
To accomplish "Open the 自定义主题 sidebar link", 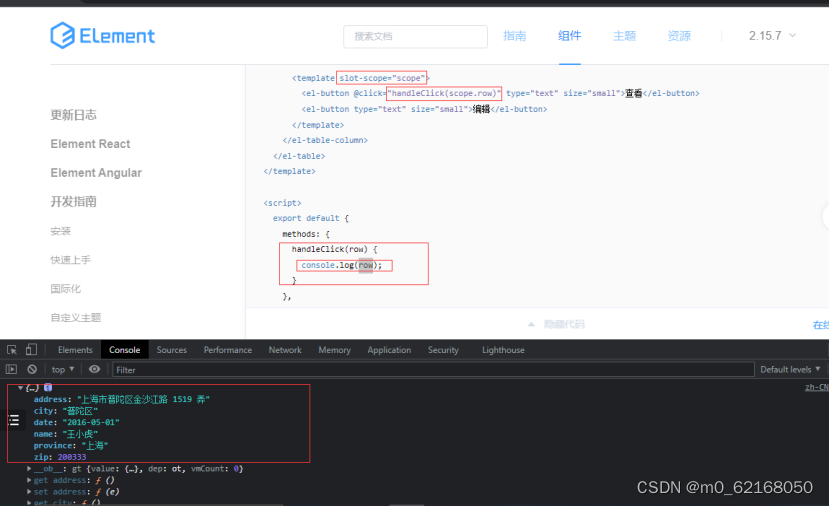I will coord(76,317).
